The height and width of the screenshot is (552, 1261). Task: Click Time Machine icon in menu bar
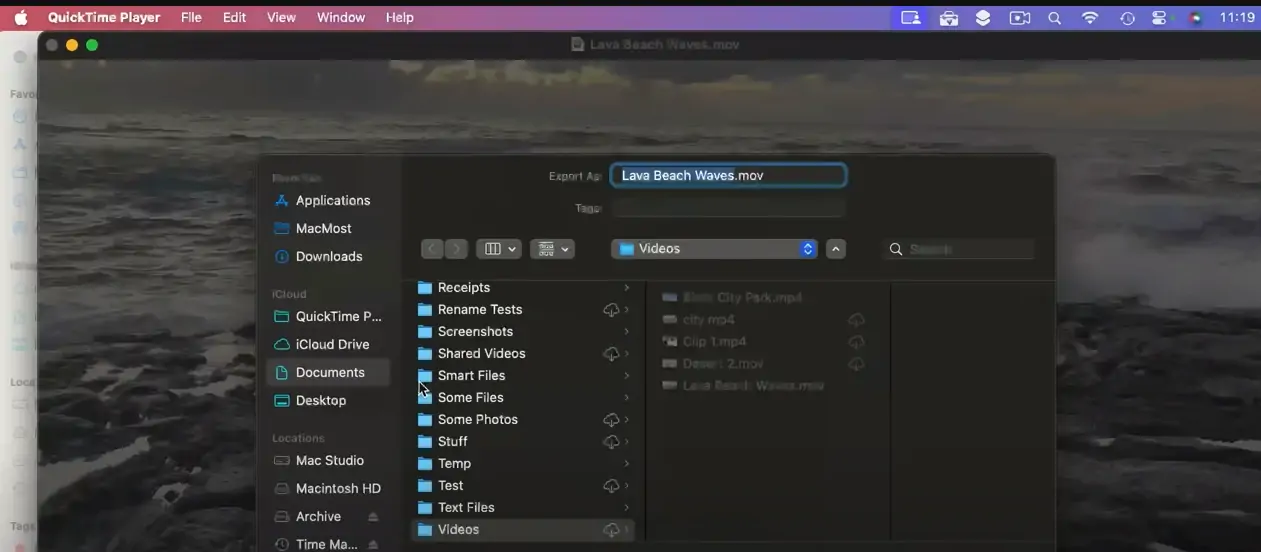click(x=1127, y=18)
